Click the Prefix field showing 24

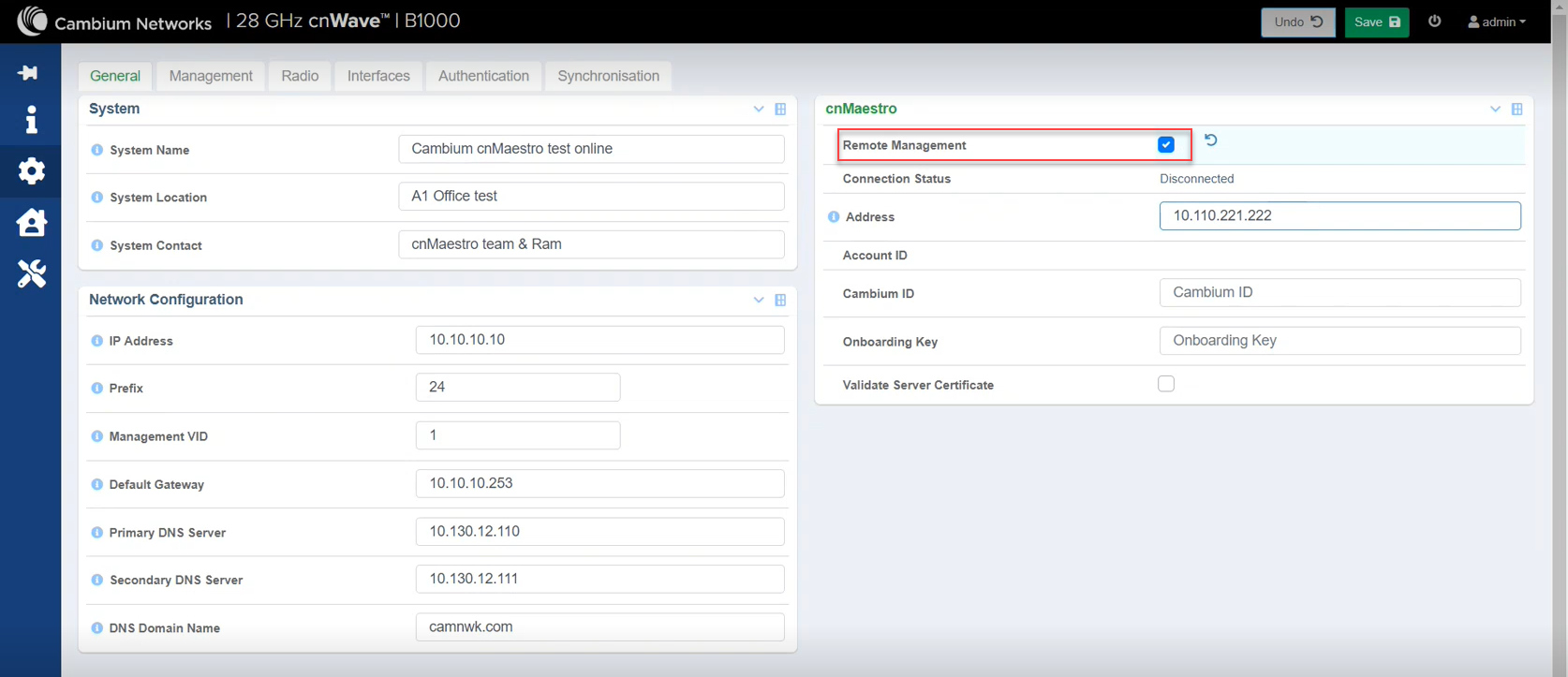tap(518, 387)
